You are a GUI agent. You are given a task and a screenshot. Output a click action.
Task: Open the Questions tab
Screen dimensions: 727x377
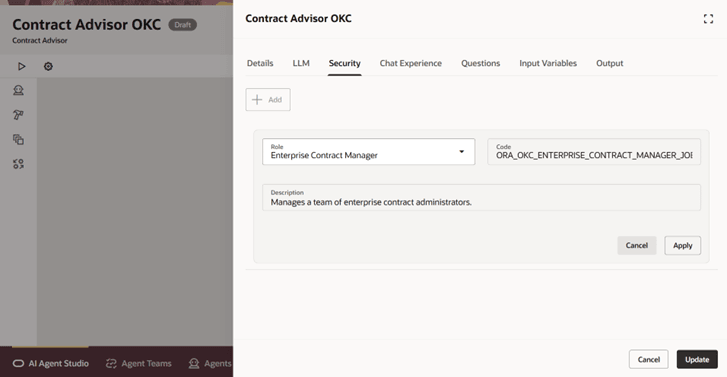[480, 63]
